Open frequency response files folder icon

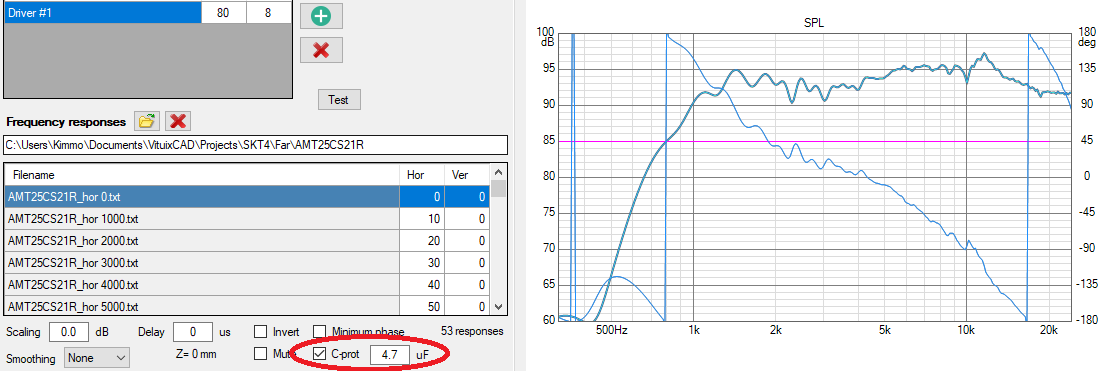point(146,121)
